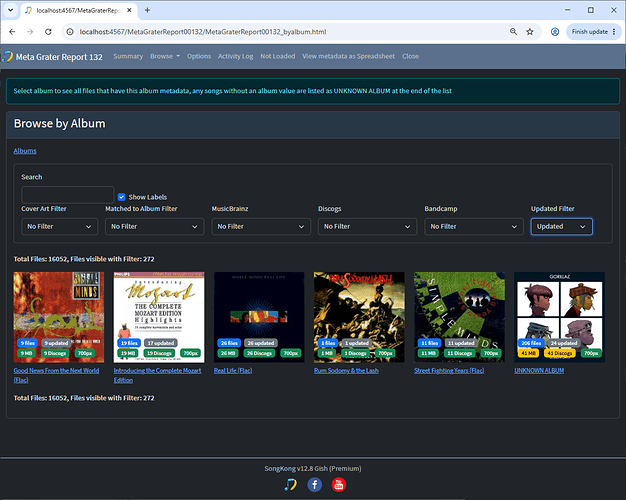
Task: Open the Facebook icon in the footer
Action: (x=315, y=485)
